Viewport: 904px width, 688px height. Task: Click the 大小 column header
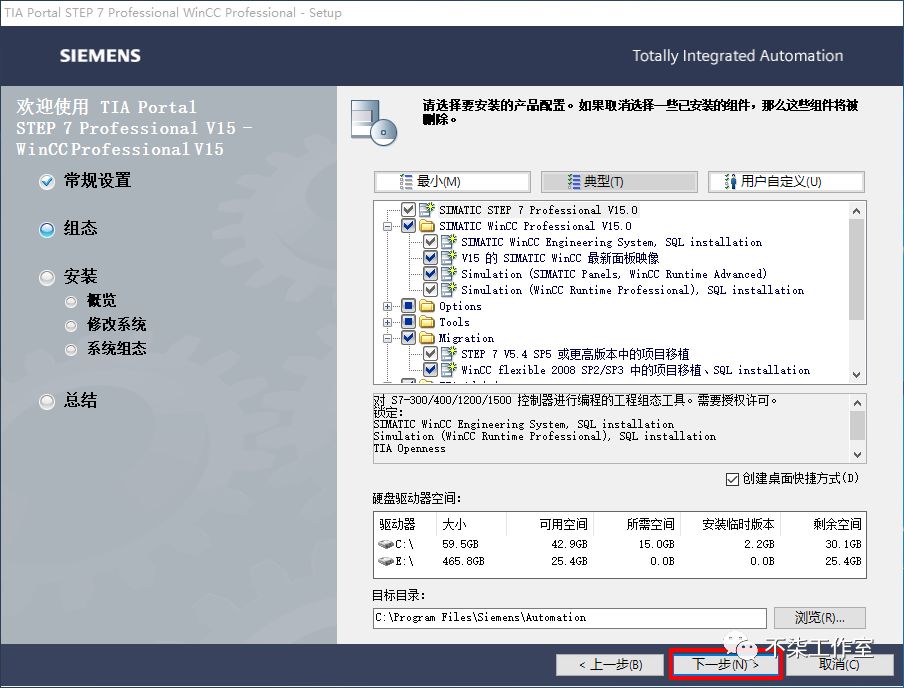[470, 524]
